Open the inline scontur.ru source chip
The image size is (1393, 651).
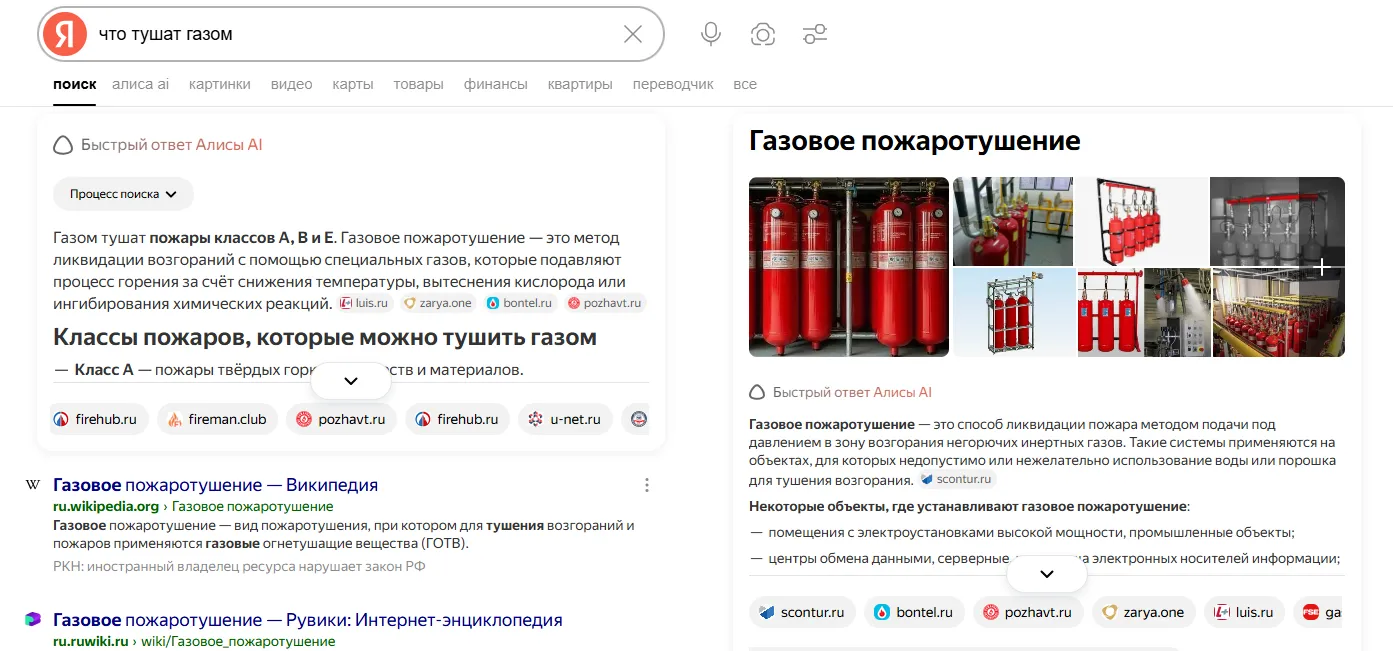click(957, 479)
